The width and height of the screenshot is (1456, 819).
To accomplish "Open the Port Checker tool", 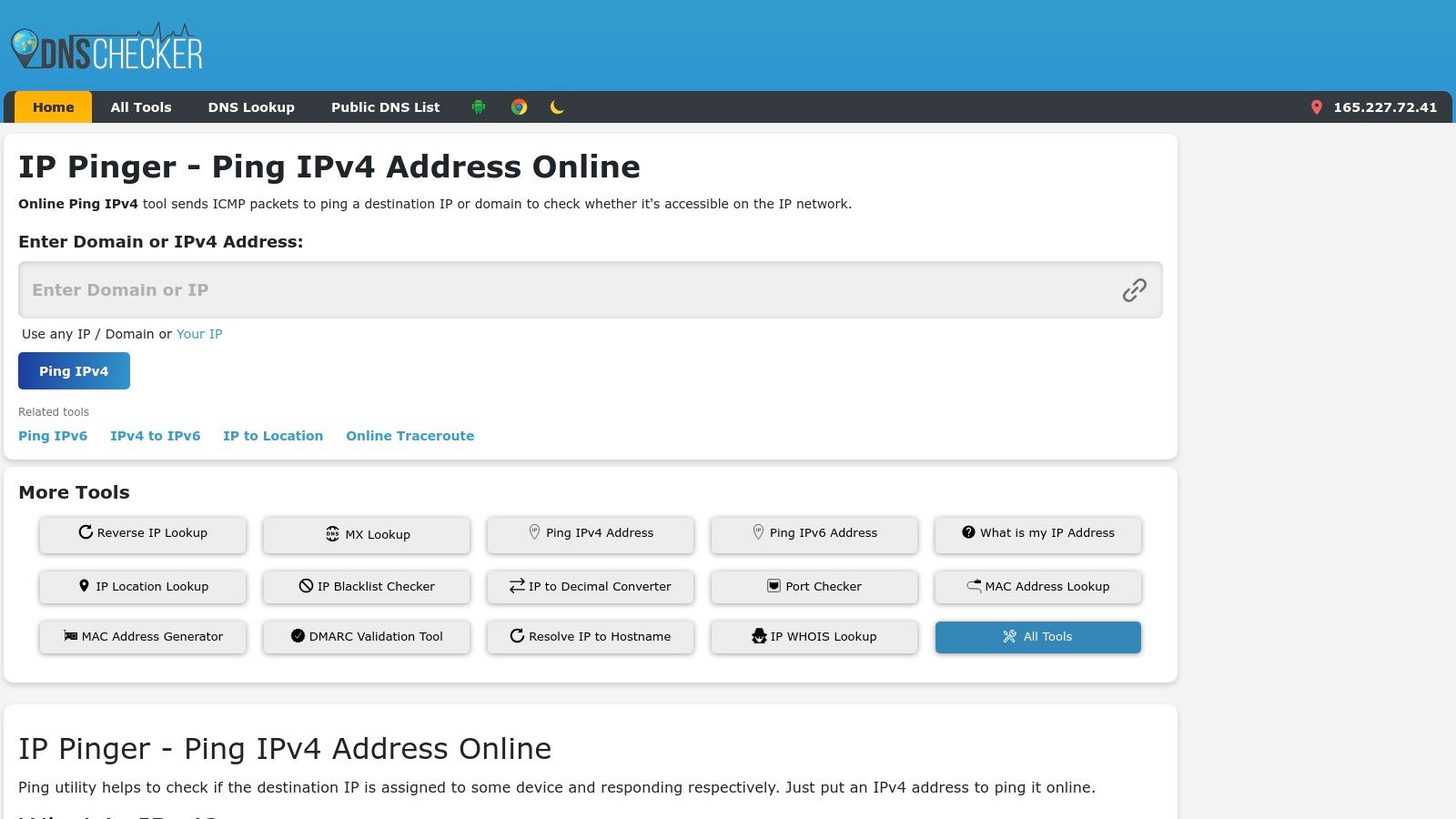I will [x=814, y=586].
